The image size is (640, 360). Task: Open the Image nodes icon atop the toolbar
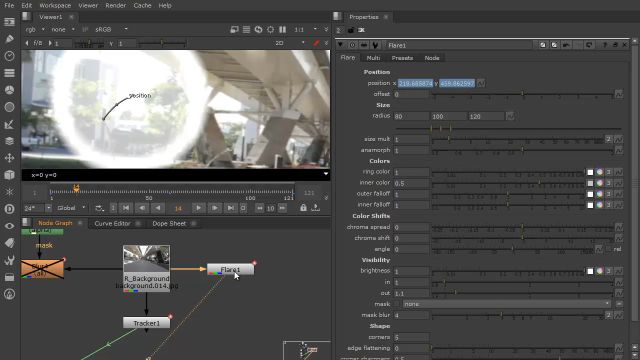[9, 22]
